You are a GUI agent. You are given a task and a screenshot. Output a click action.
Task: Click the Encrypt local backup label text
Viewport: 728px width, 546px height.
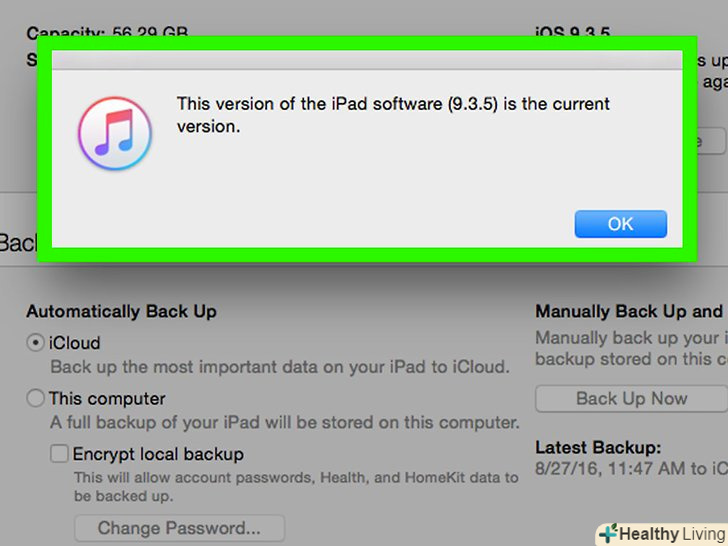tap(158, 454)
